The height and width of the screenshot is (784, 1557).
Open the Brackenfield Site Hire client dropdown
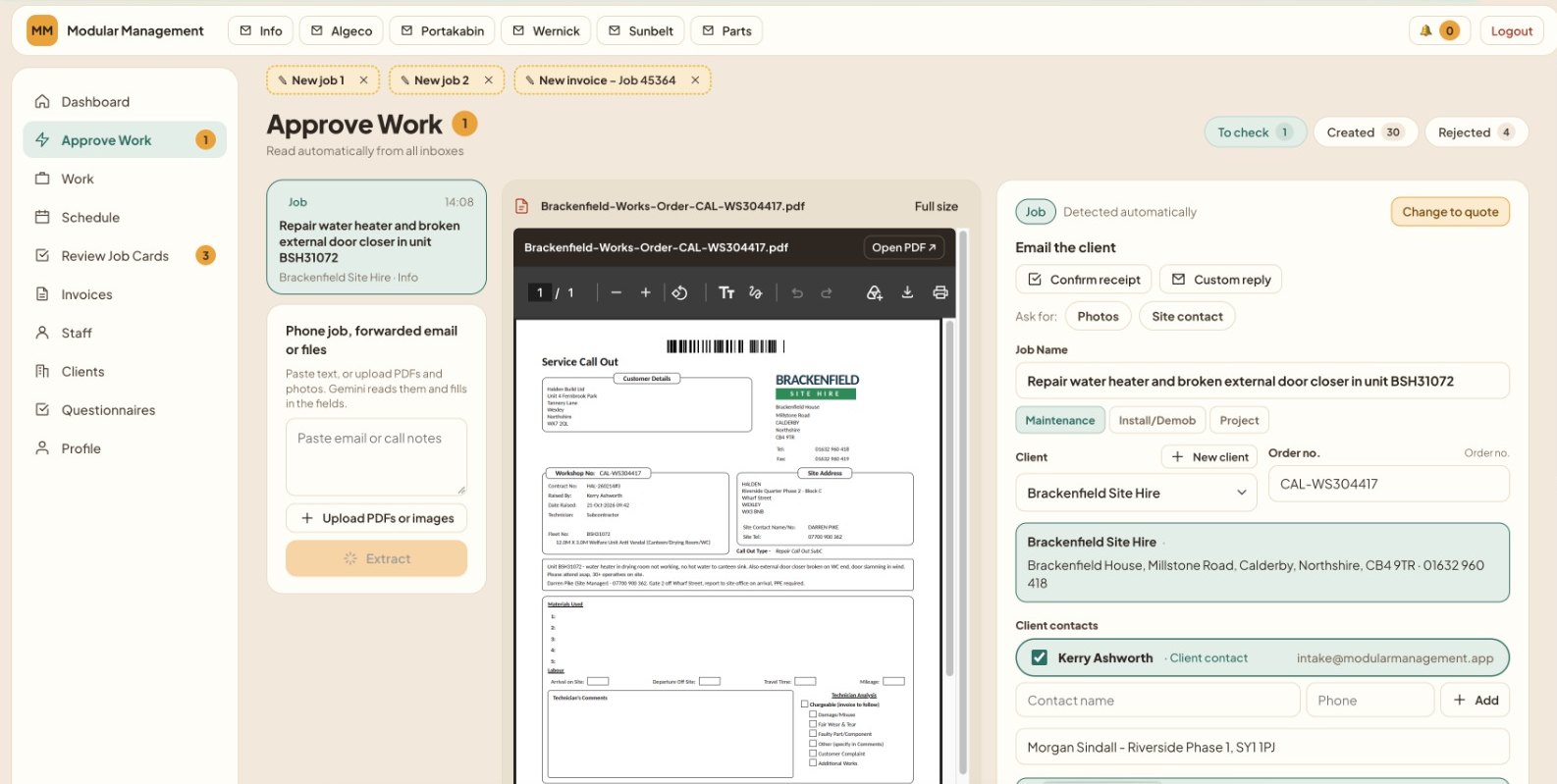click(x=1136, y=493)
